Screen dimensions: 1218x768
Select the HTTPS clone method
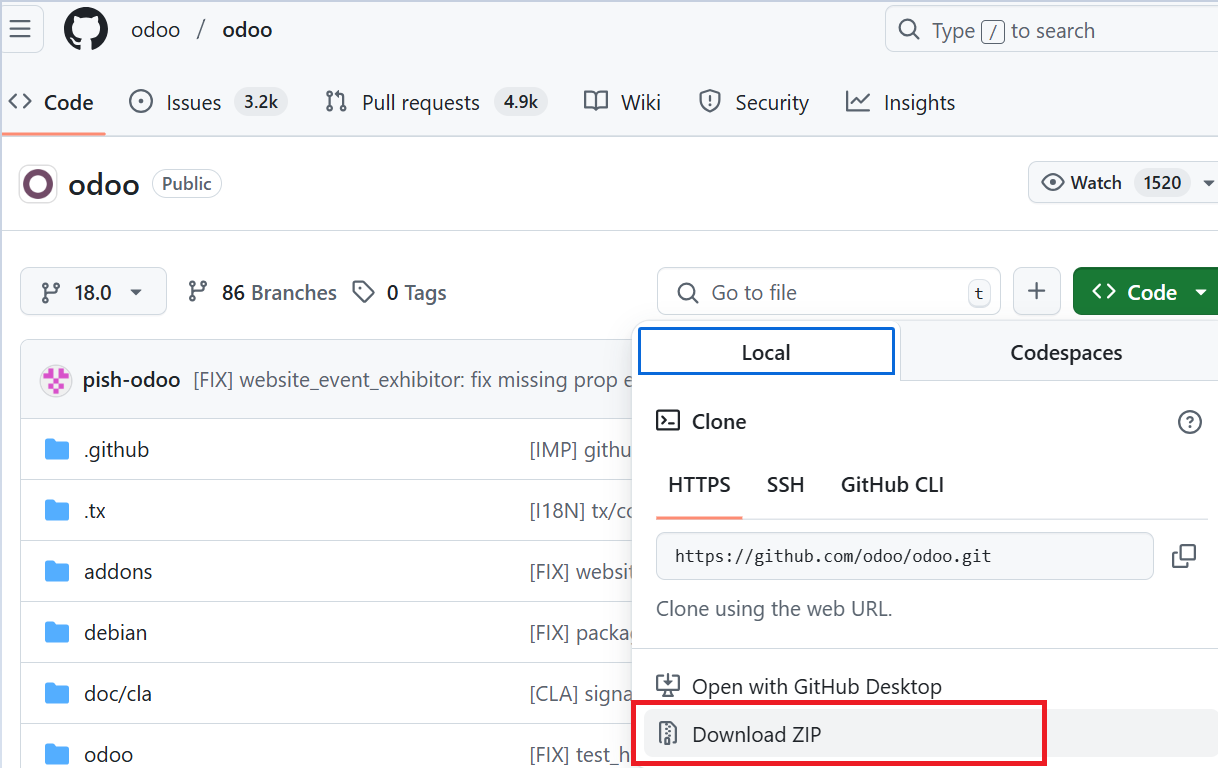coord(699,485)
